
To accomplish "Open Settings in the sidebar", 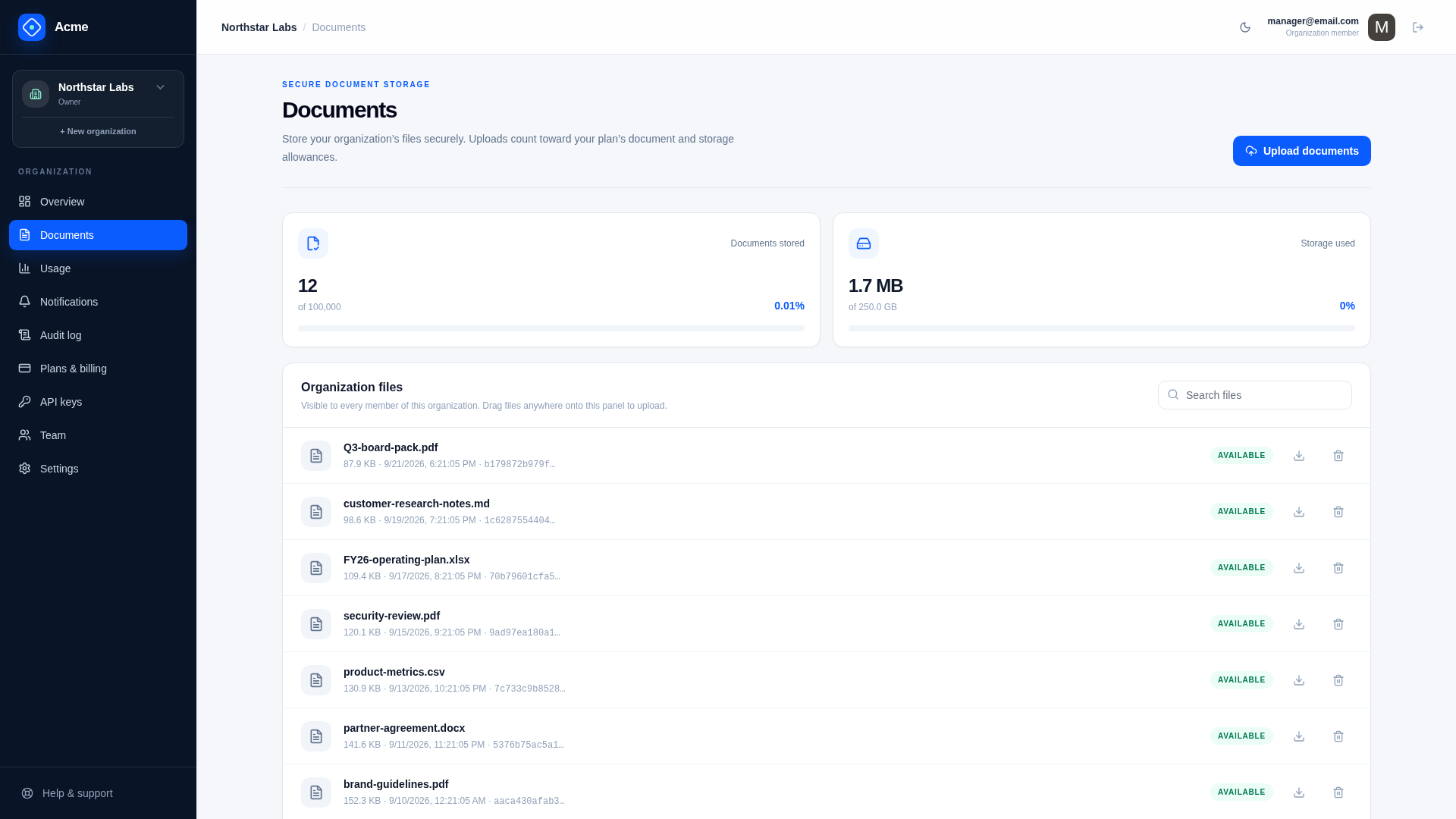I will coord(98,469).
